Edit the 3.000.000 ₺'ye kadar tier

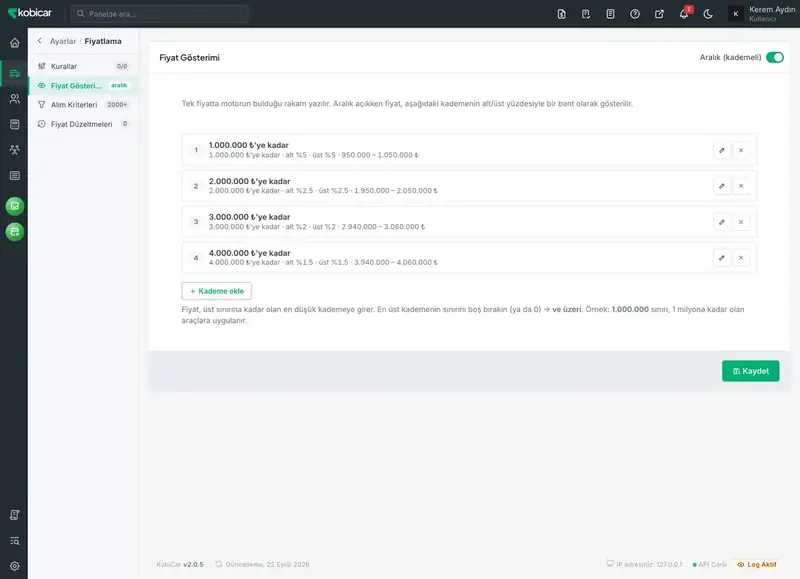click(x=721, y=222)
